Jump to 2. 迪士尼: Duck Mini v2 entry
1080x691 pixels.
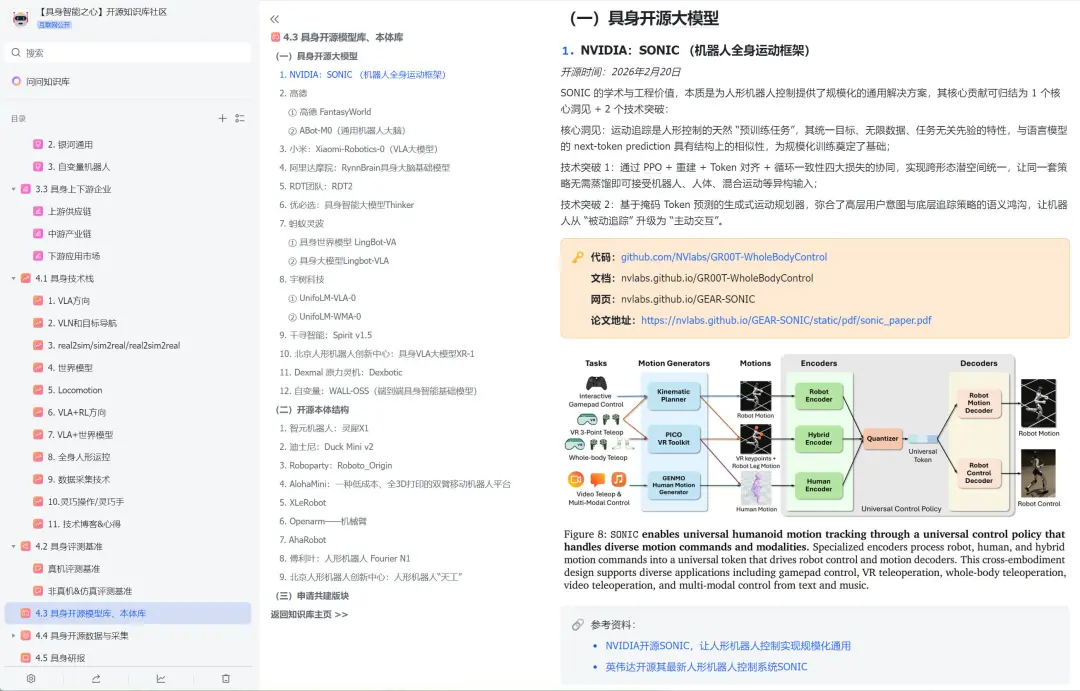(x=326, y=446)
